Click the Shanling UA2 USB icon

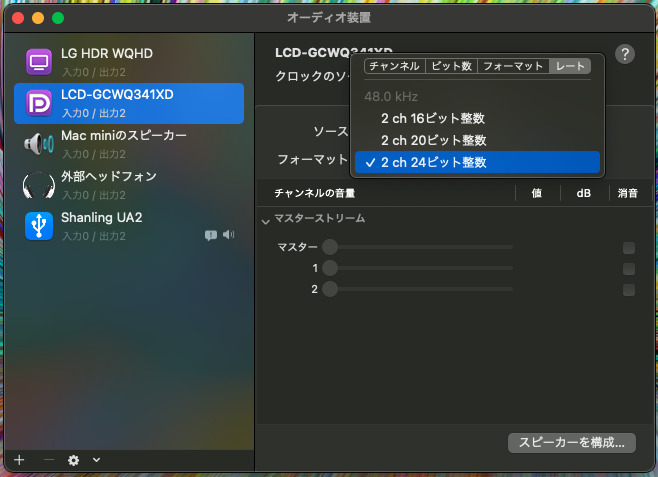39,226
